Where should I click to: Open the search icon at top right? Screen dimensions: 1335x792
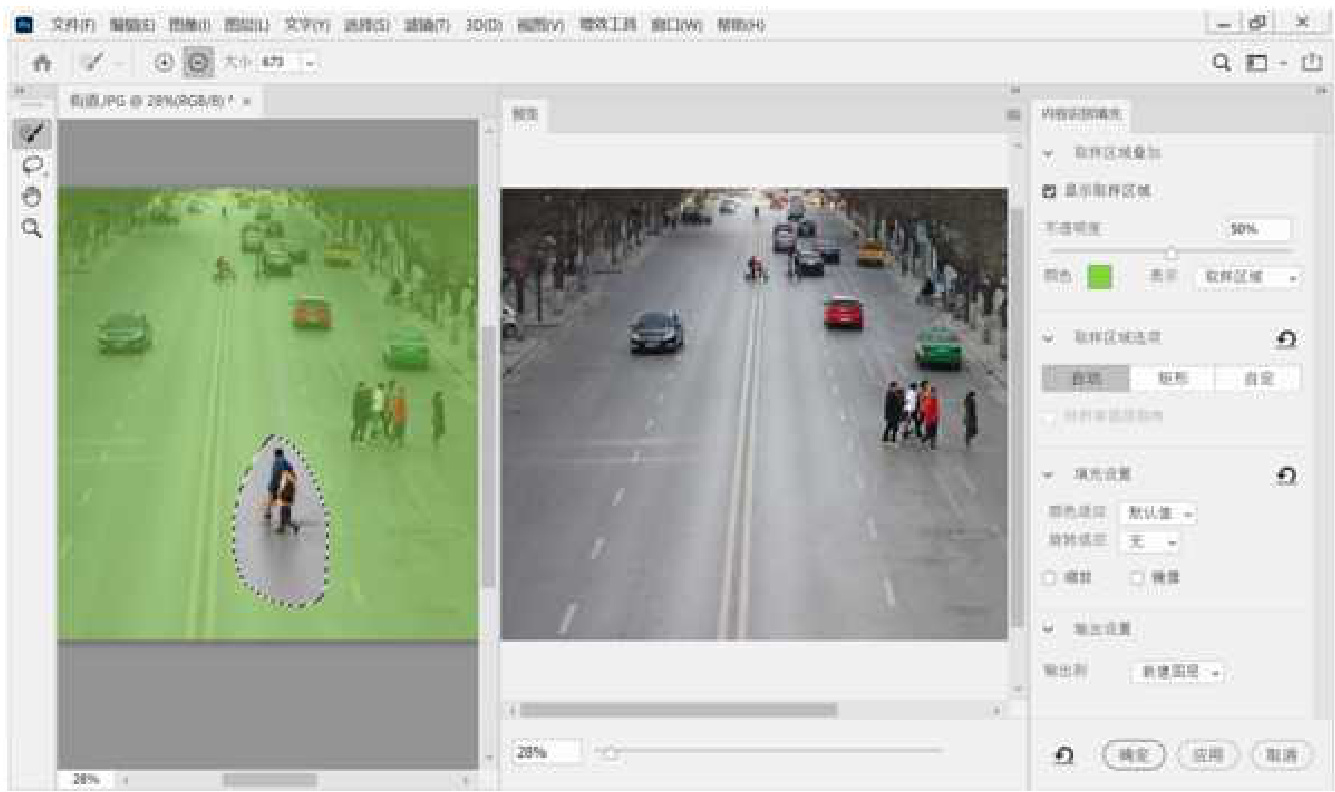pos(1222,62)
